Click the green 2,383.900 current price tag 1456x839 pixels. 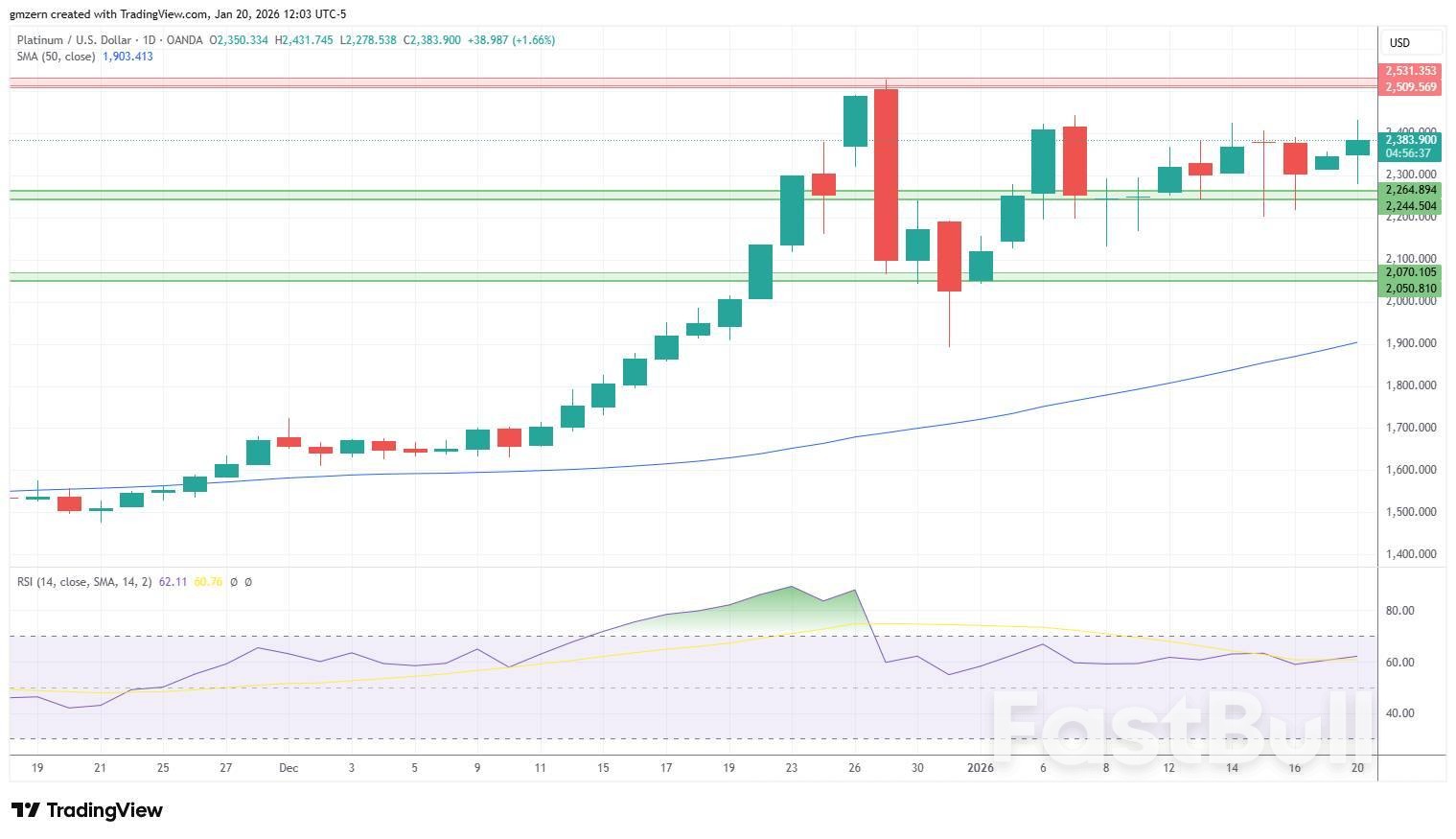(x=1411, y=140)
